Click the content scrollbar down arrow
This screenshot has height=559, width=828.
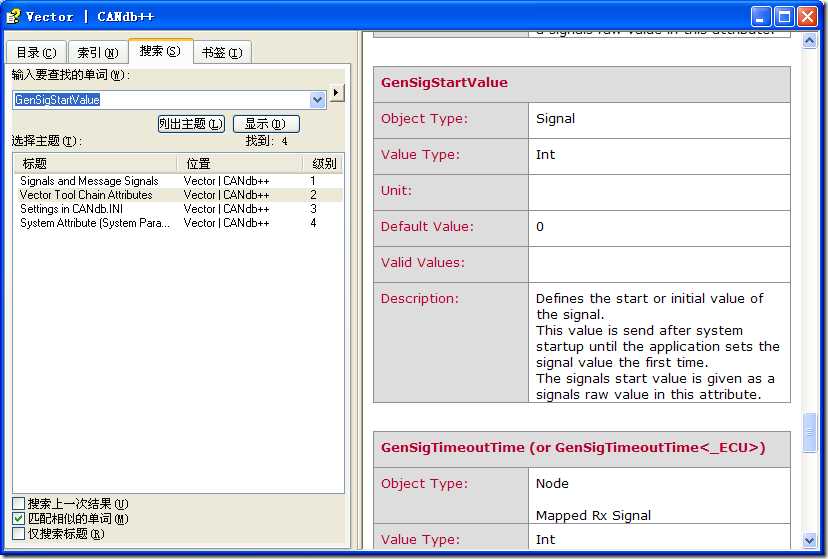point(809,540)
